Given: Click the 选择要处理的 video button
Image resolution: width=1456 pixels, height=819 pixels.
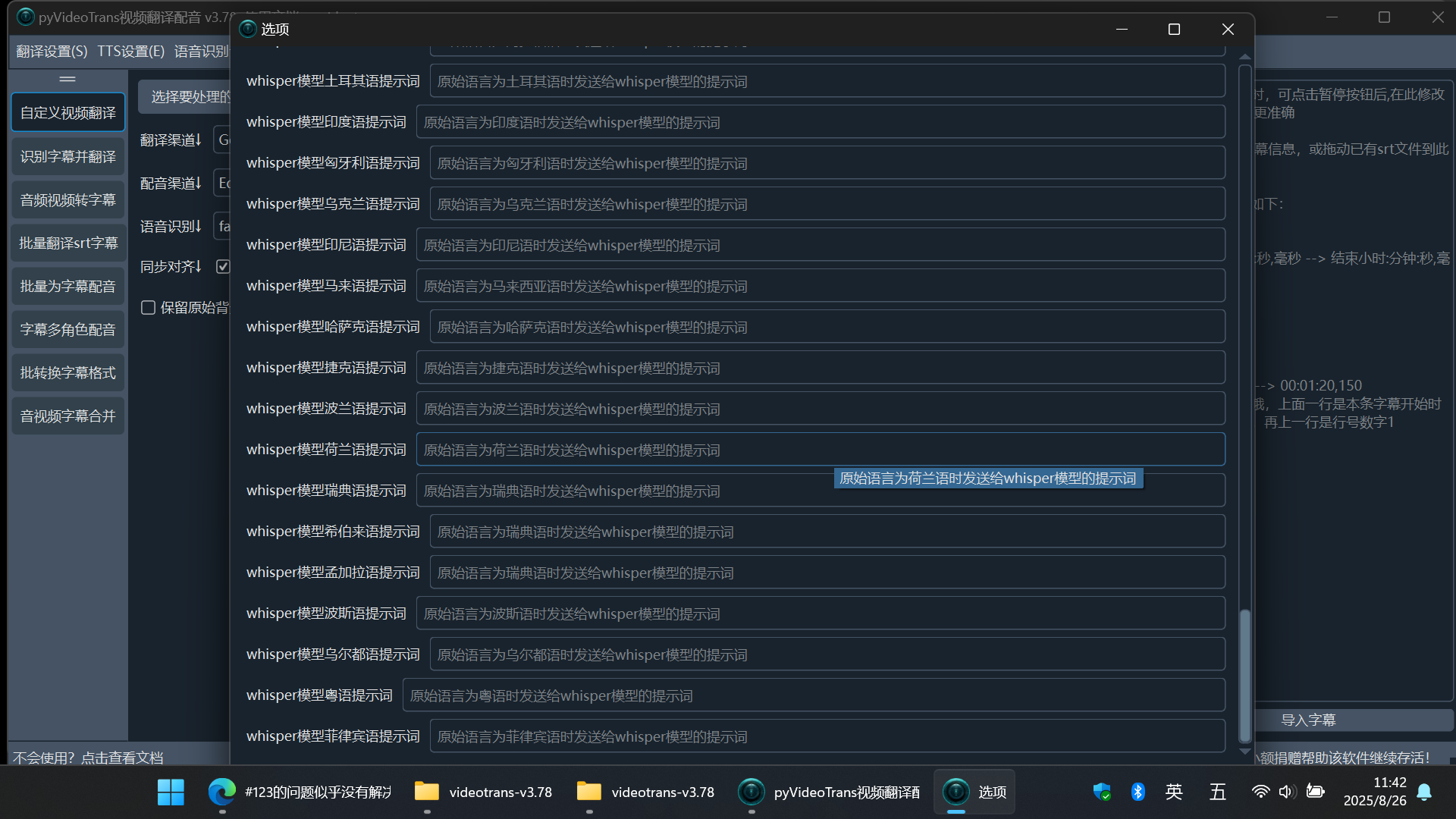Looking at the screenshot, I should coord(184,96).
